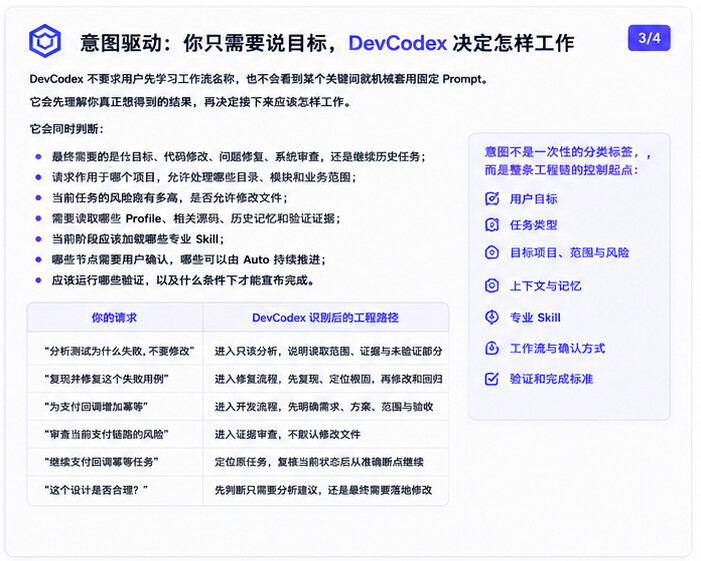Click the 进入只读分析 path cell
The height and width of the screenshot is (561, 701).
point(328,351)
